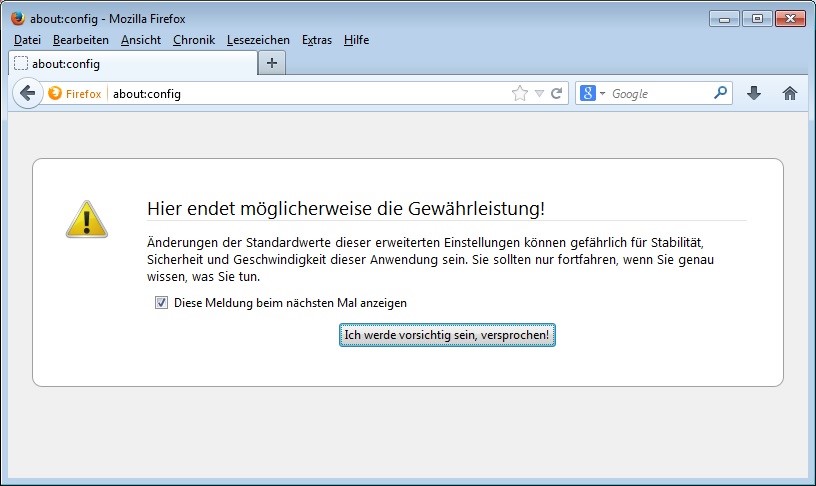Click the search magnifier icon
816x486 pixels.
721,93
